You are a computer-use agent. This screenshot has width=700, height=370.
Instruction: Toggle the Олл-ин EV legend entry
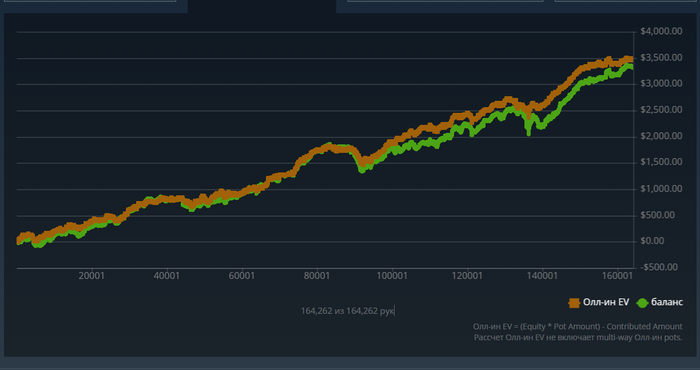pyautogui.click(x=599, y=303)
